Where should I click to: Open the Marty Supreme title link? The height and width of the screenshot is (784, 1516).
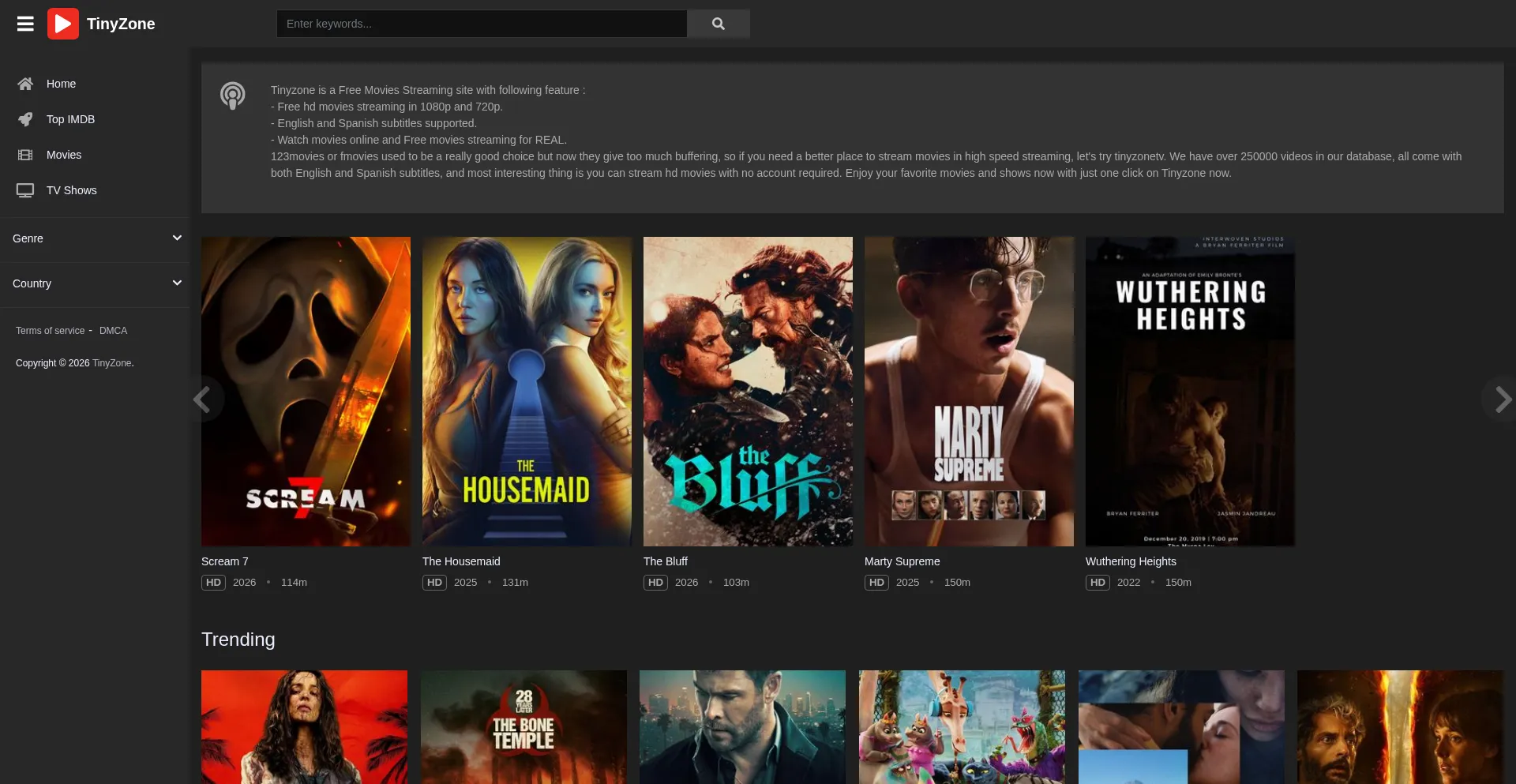point(902,561)
